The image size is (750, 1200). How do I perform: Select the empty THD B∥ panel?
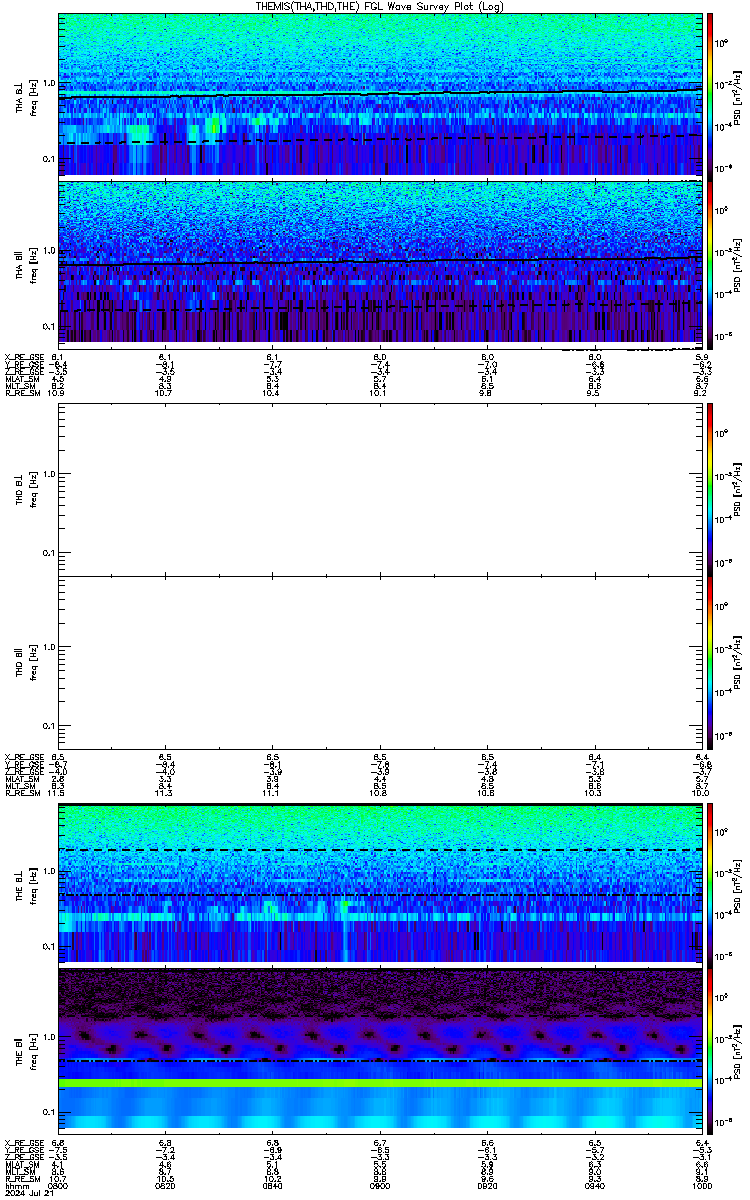coord(379,662)
